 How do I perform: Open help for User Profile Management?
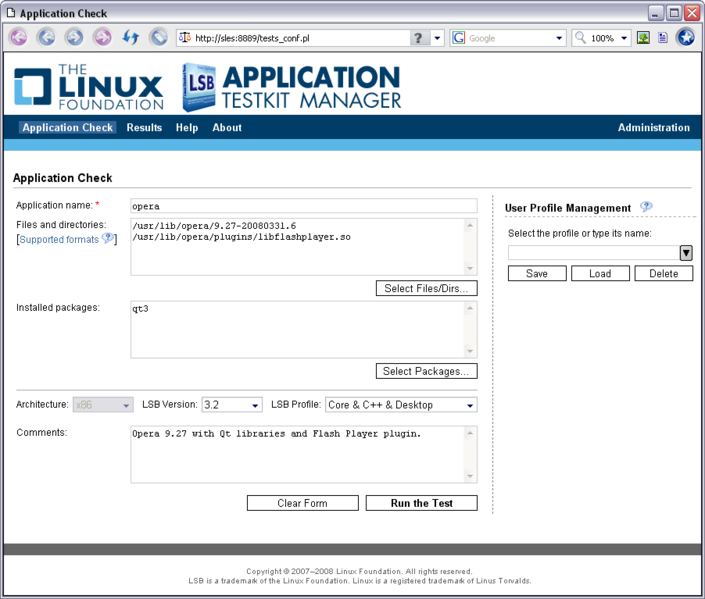646,207
